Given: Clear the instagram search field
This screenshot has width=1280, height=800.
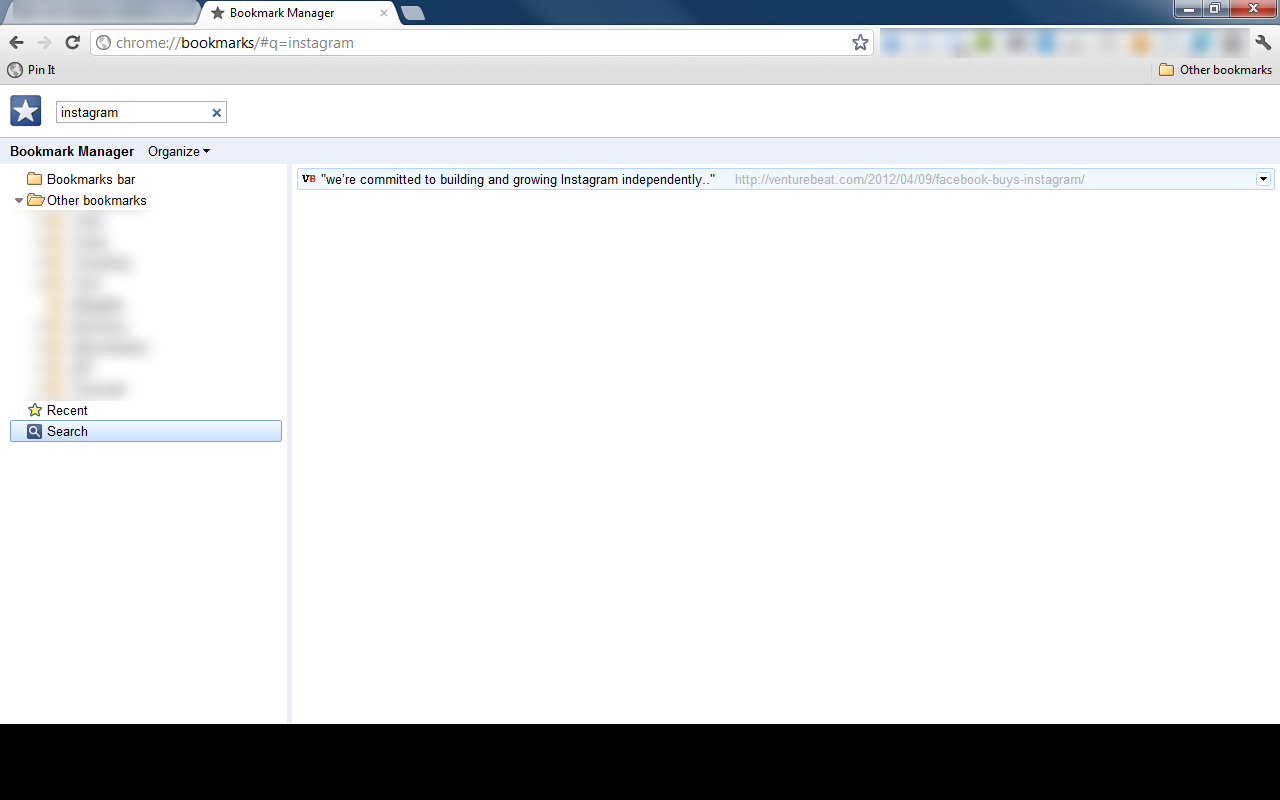Looking at the screenshot, I should click(x=216, y=113).
